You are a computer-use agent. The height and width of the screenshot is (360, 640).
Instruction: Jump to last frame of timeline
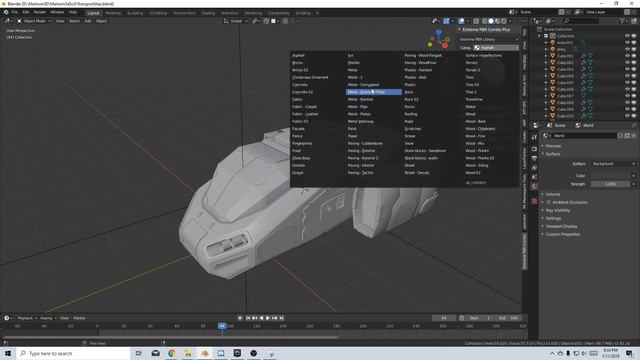pyautogui.click(x=282, y=318)
